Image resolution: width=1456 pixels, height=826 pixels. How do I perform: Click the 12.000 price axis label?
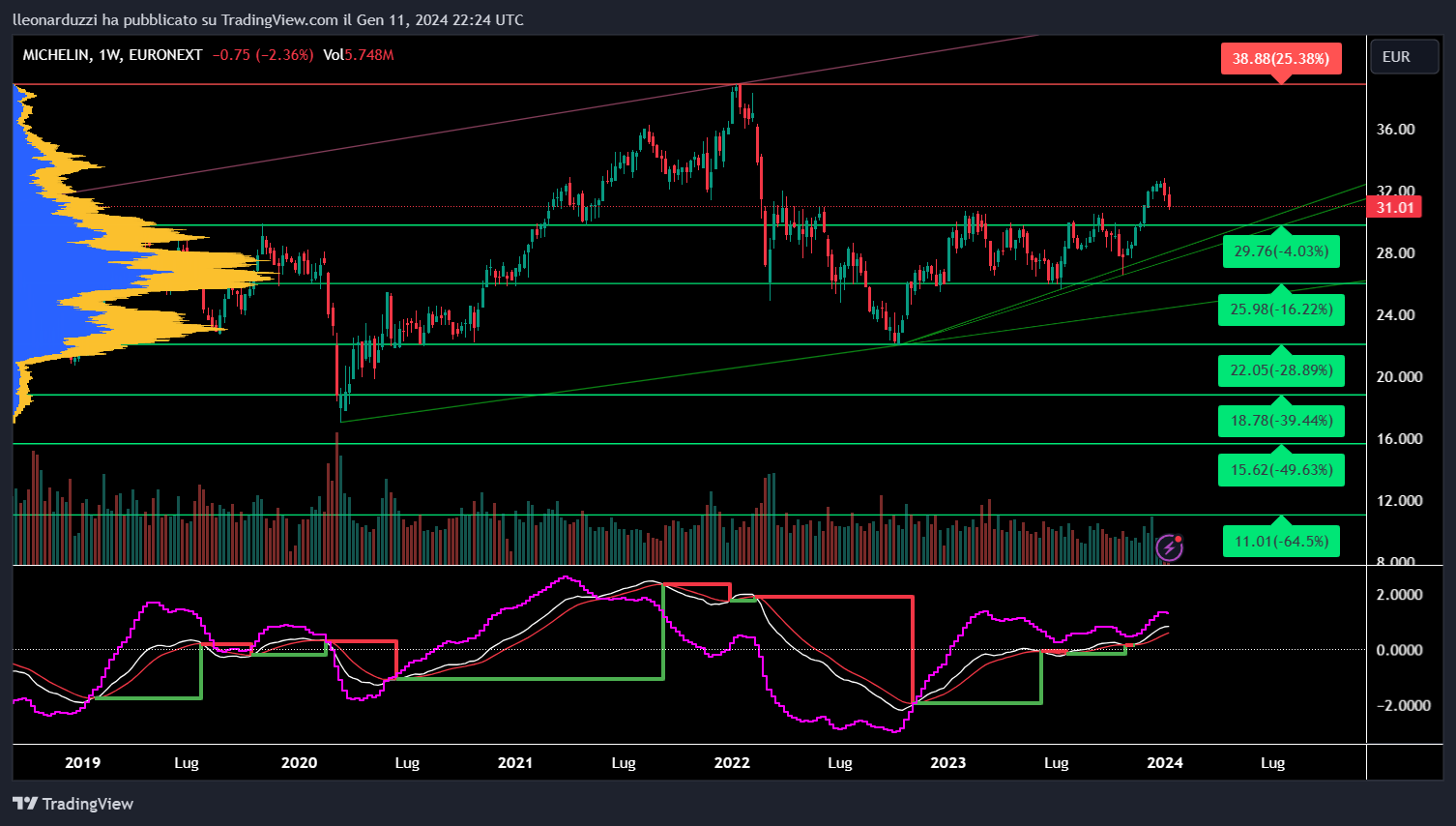(x=1399, y=501)
